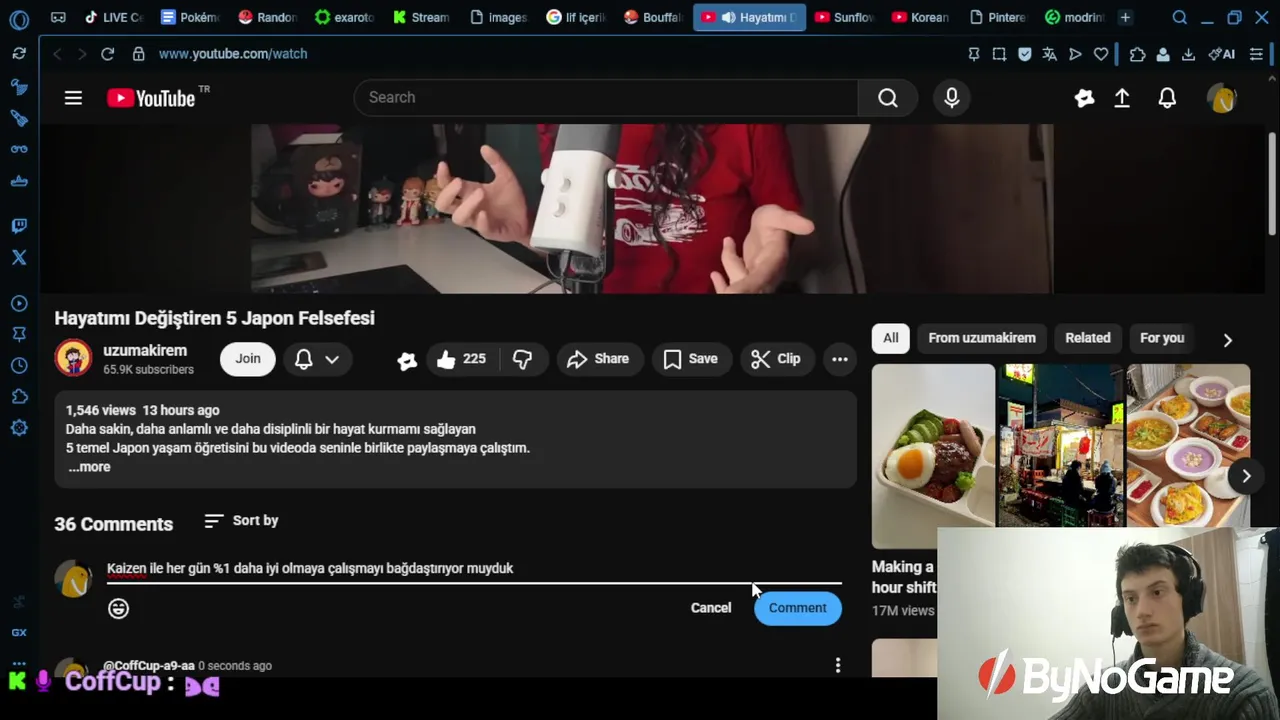Dislike the video
The image size is (1280, 720).
click(x=522, y=359)
